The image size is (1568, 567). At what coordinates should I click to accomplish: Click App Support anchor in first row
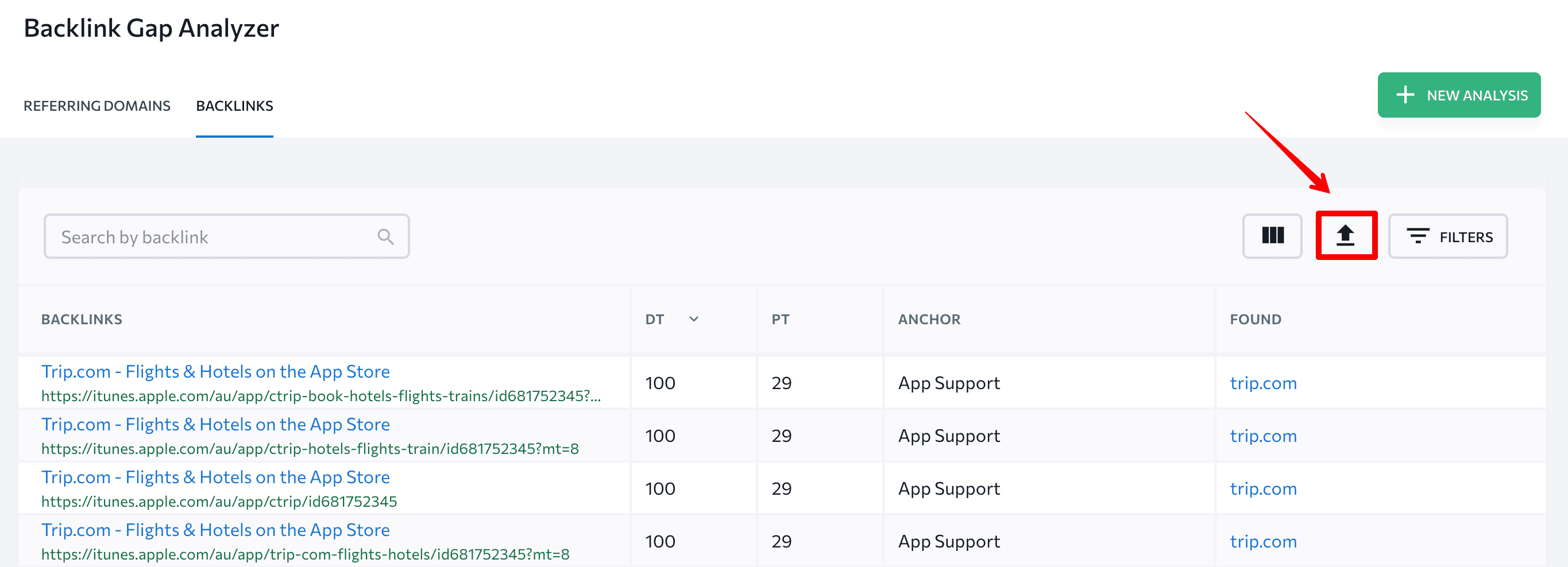pyautogui.click(x=949, y=383)
